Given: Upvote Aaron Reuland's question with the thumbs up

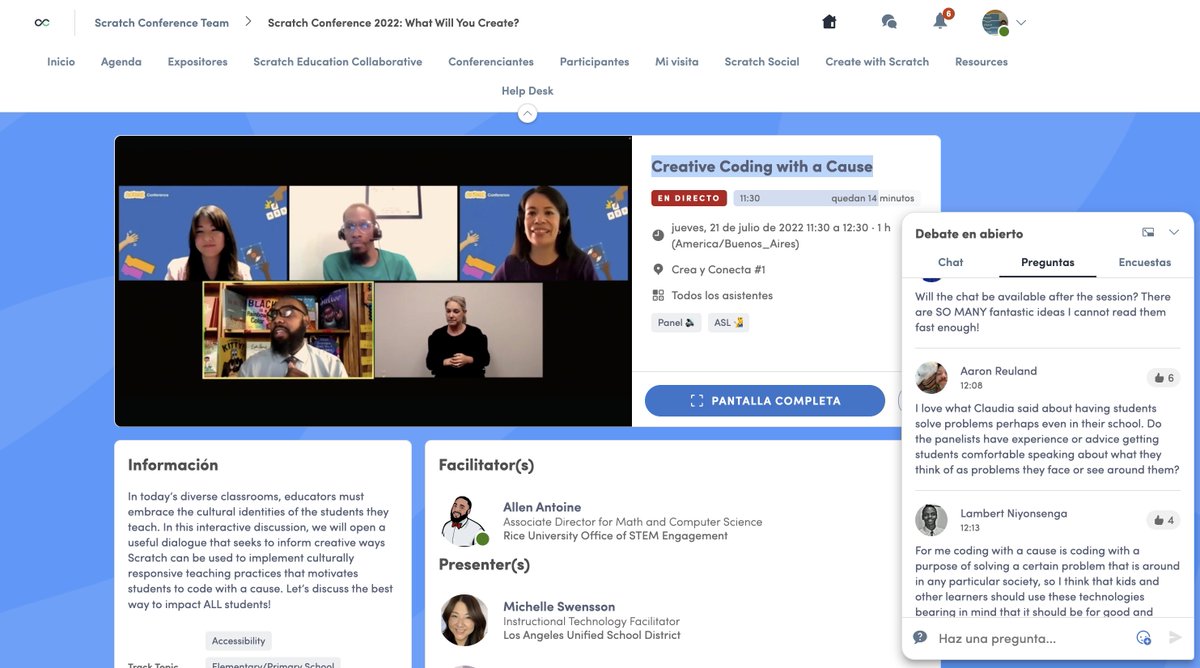Looking at the screenshot, I should tap(1162, 378).
